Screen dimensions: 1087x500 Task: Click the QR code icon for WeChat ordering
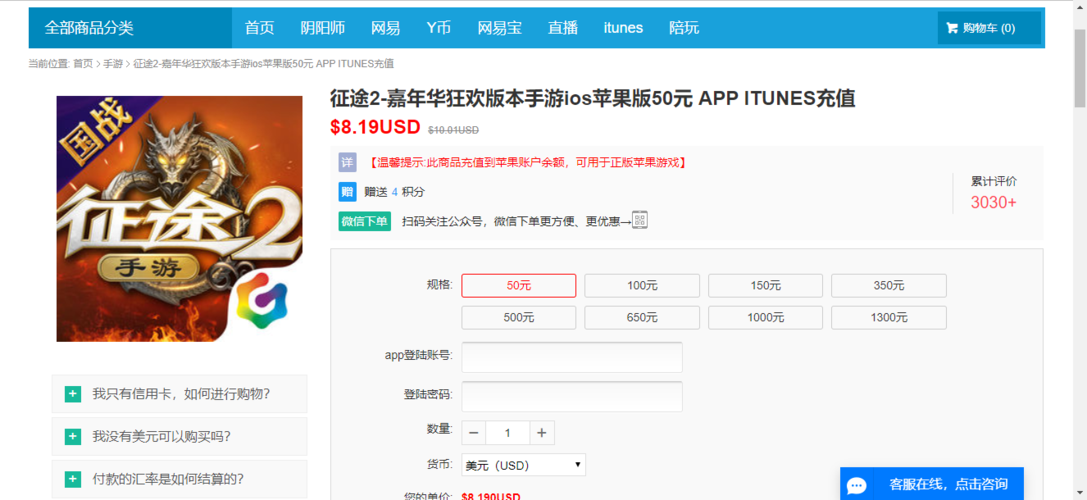(640, 221)
